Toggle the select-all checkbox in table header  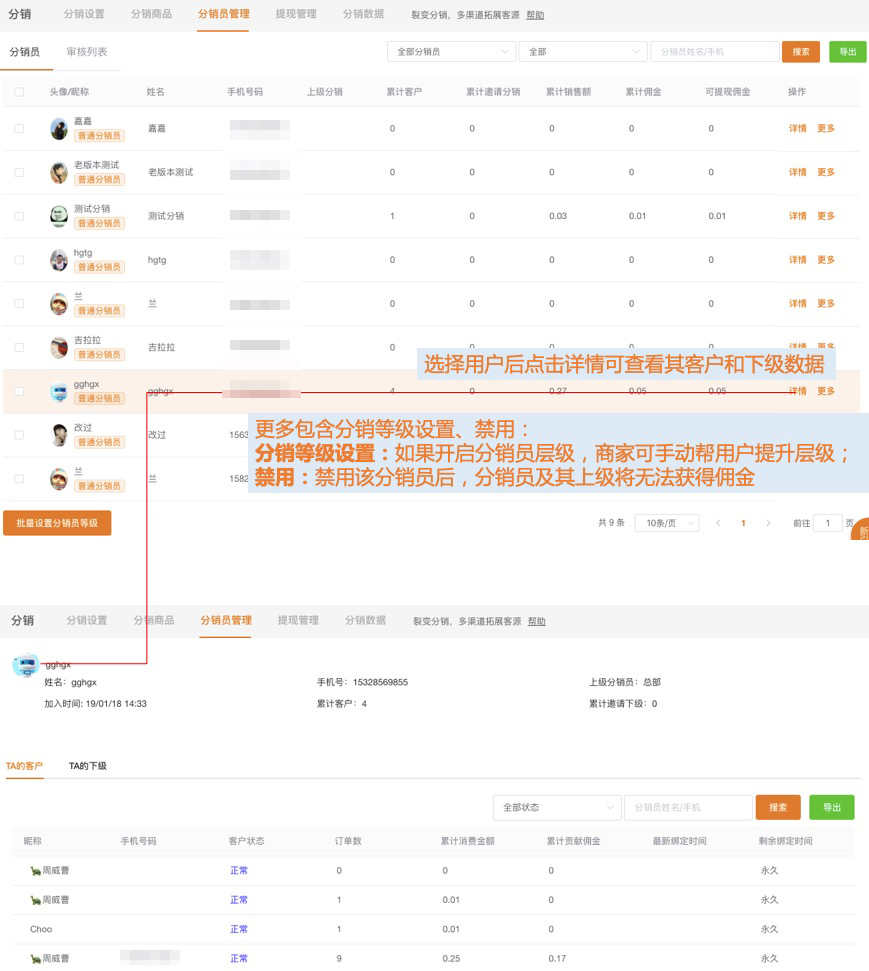19,92
